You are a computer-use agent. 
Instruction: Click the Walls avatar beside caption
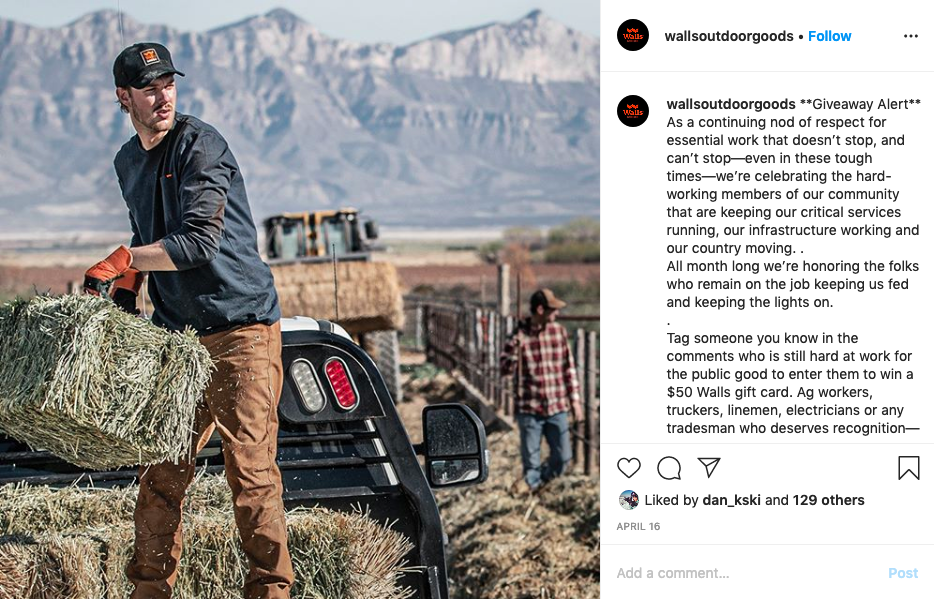[x=633, y=111]
